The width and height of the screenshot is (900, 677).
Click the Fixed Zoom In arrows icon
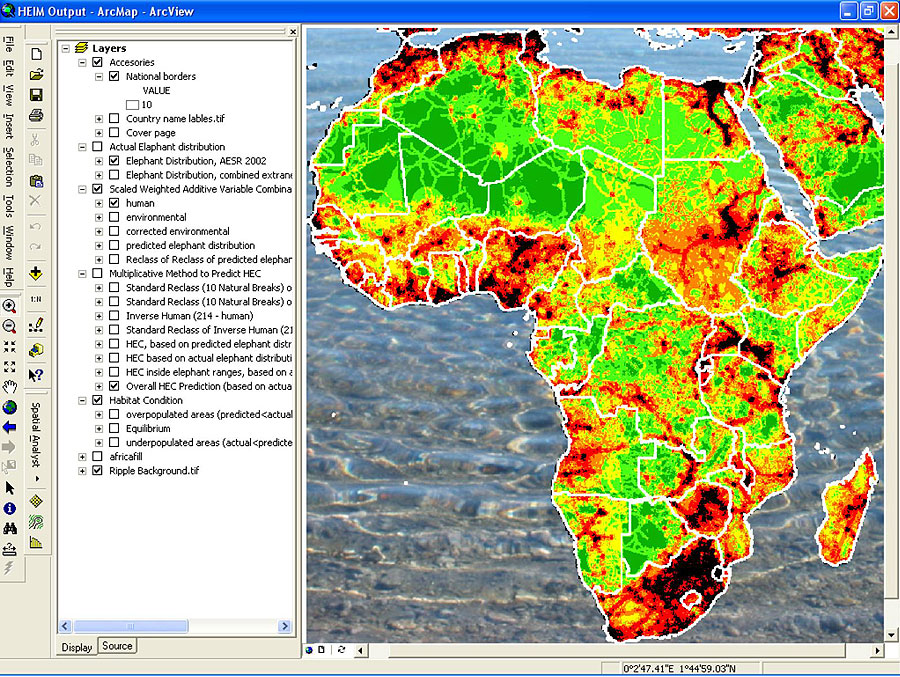click(x=10, y=347)
